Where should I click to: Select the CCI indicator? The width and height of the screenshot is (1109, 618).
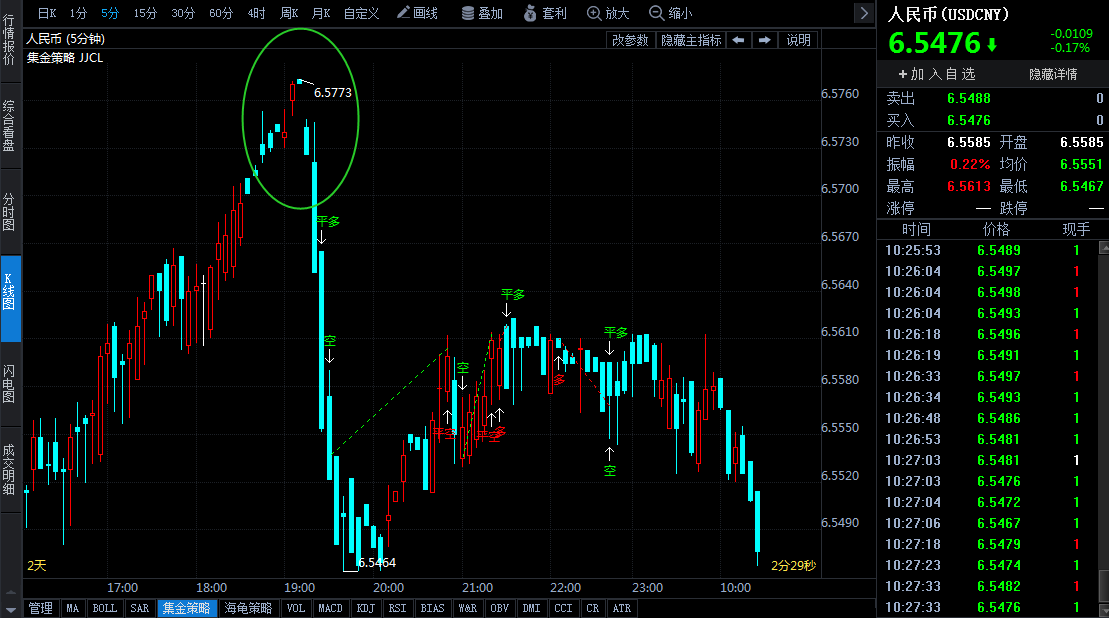click(563, 608)
